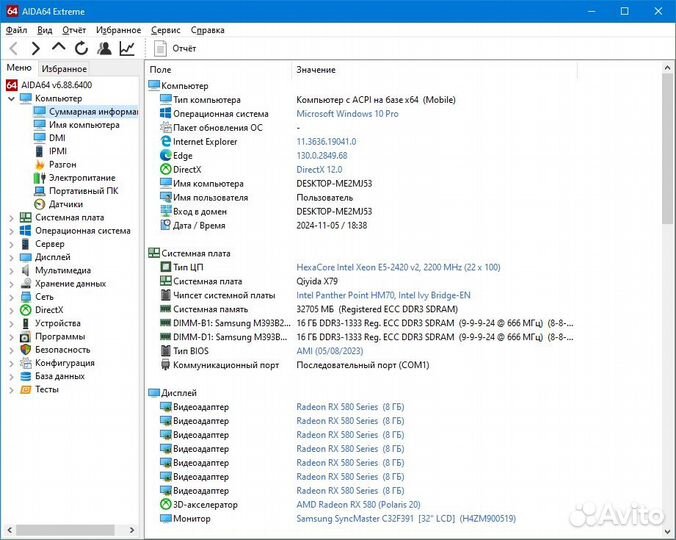Go back with the left arrow toolbar icon
Screen dimensions: 676x540
(14, 48)
